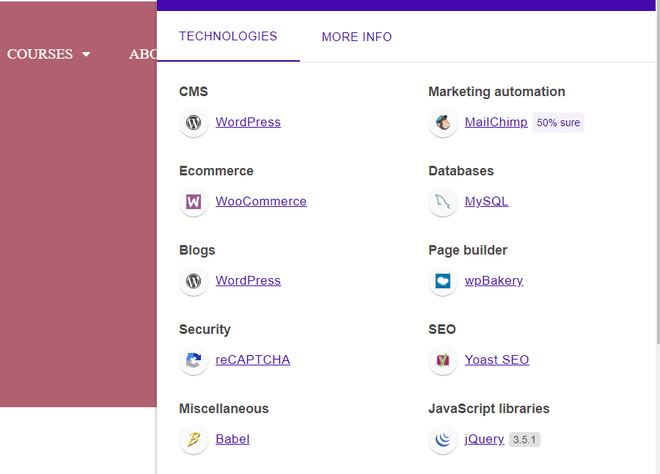Select the TECHNOLOGIES tab

point(228,37)
